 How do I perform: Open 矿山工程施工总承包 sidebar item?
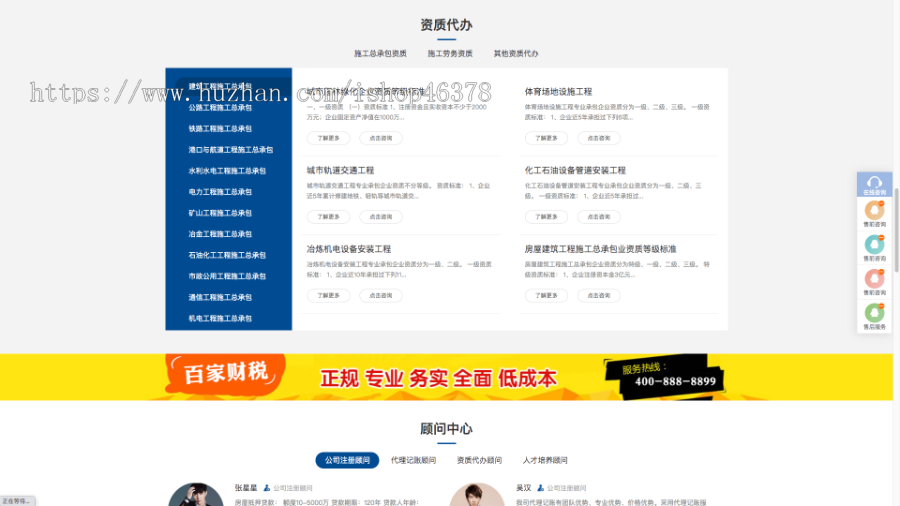point(220,213)
